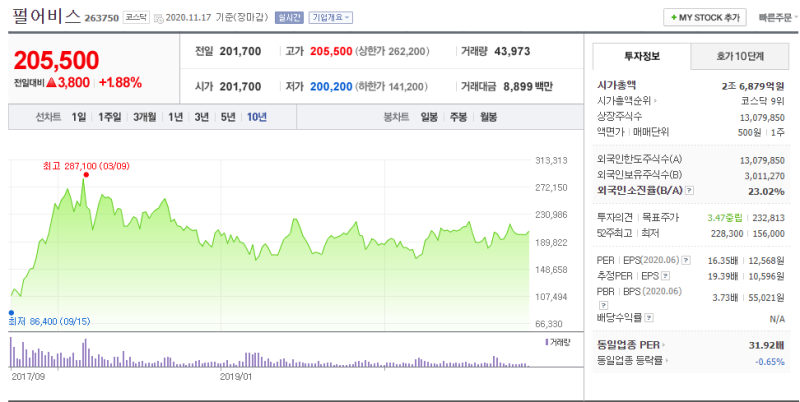The height and width of the screenshot is (402, 800).
Task: Click the 펄어비스 stock name heading
Action: pos(47,16)
